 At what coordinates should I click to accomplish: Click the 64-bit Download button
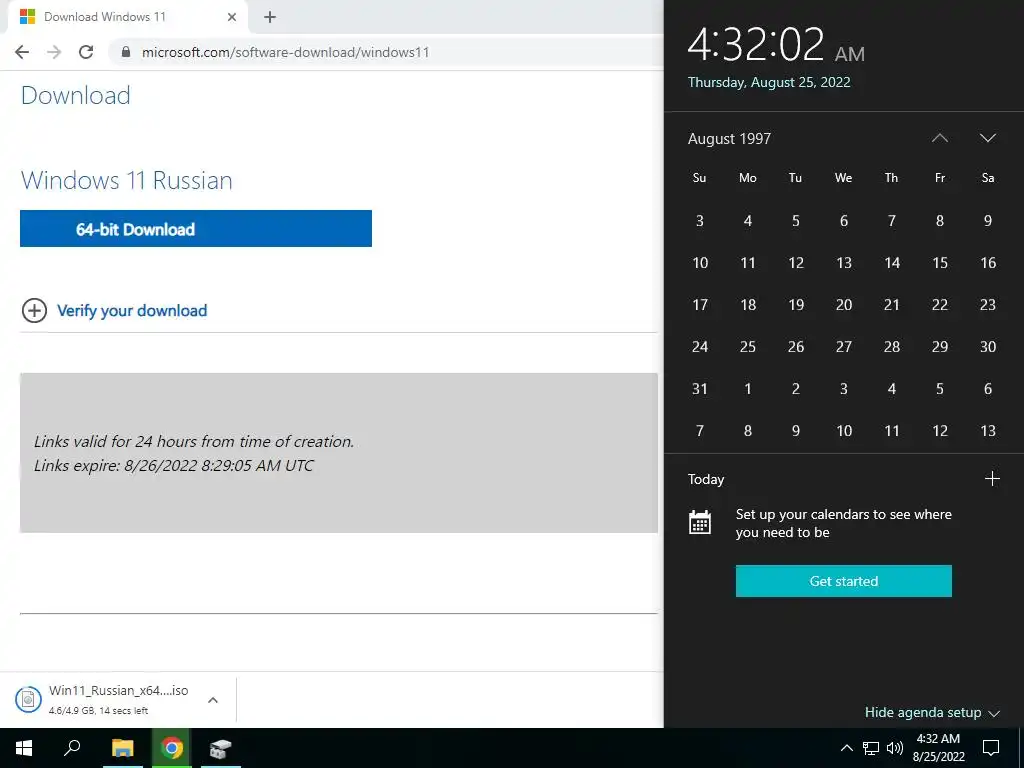click(x=196, y=229)
